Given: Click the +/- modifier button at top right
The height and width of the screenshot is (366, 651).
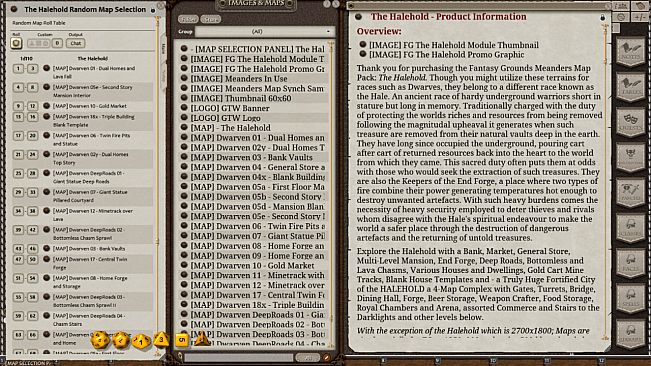Looking at the screenshot, I should coord(640,17).
